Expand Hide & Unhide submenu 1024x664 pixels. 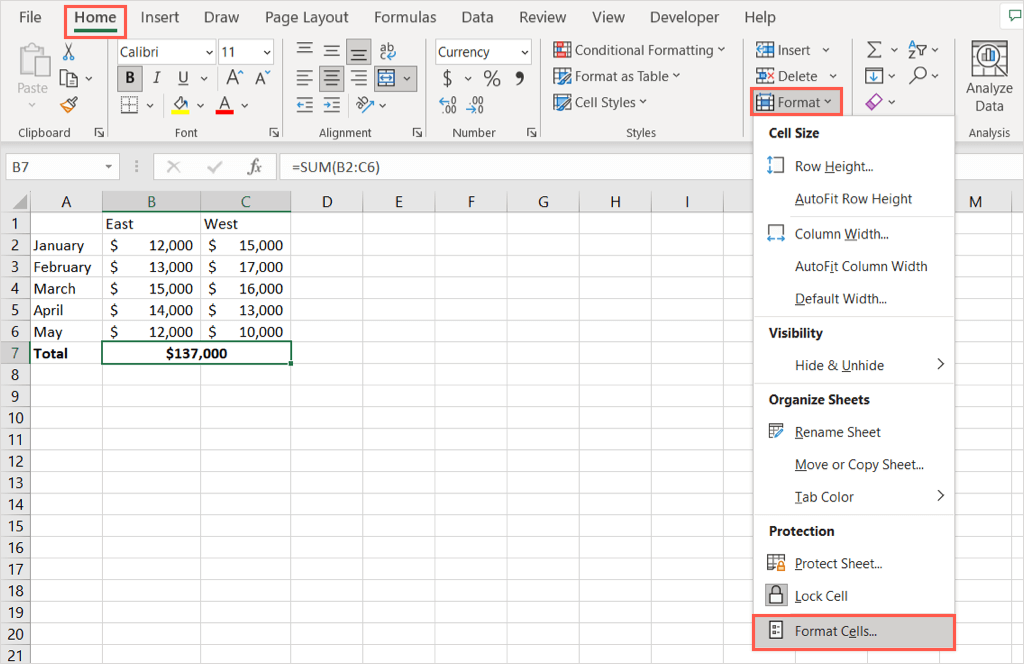pyautogui.click(x=854, y=365)
